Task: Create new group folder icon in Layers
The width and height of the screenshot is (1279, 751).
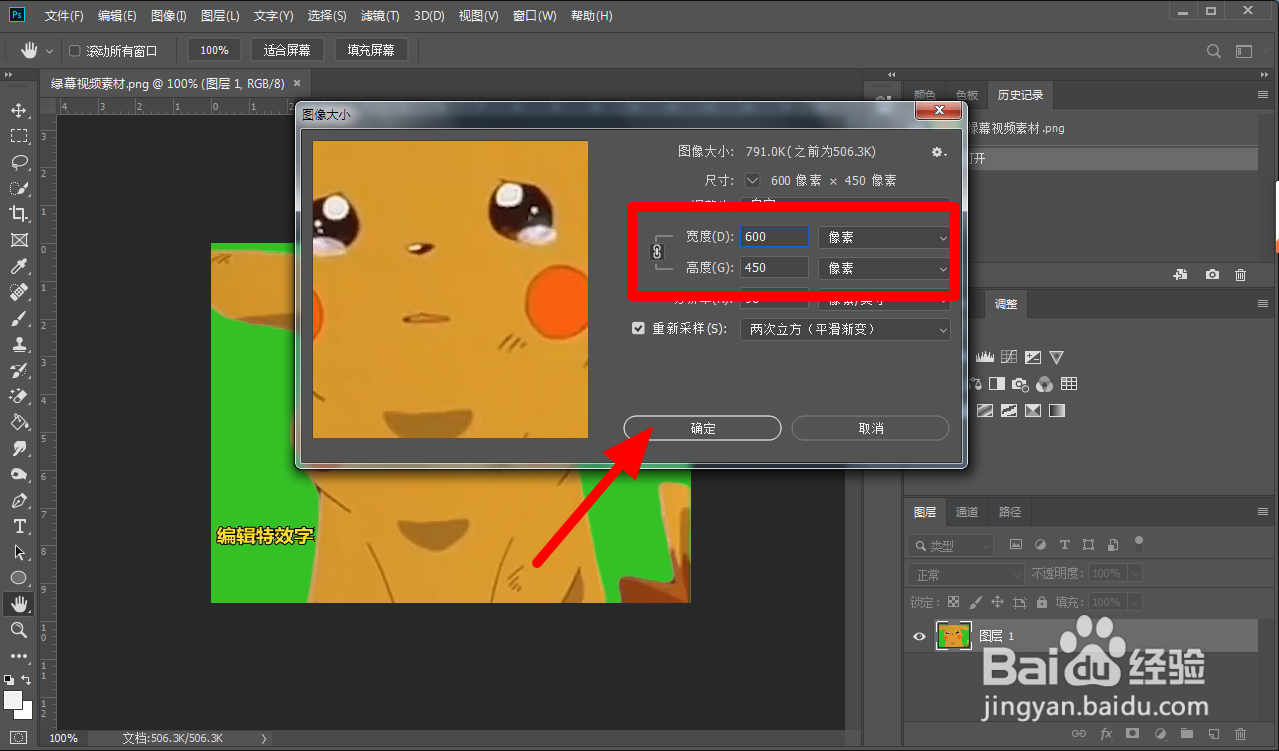Action: (x=1187, y=733)
